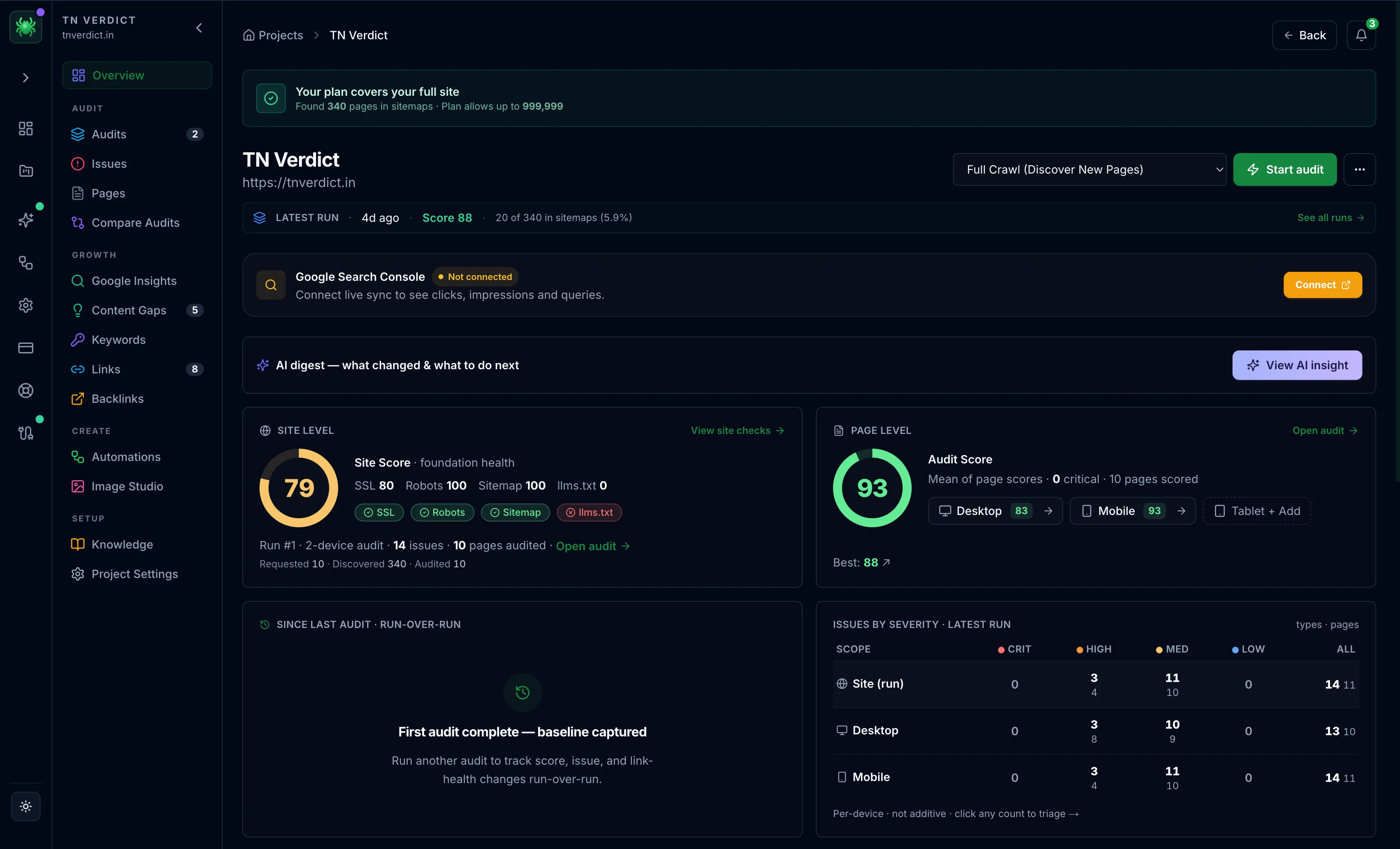
Task: Open Desktop score 83 chip
Action: (x=995, y=511)
